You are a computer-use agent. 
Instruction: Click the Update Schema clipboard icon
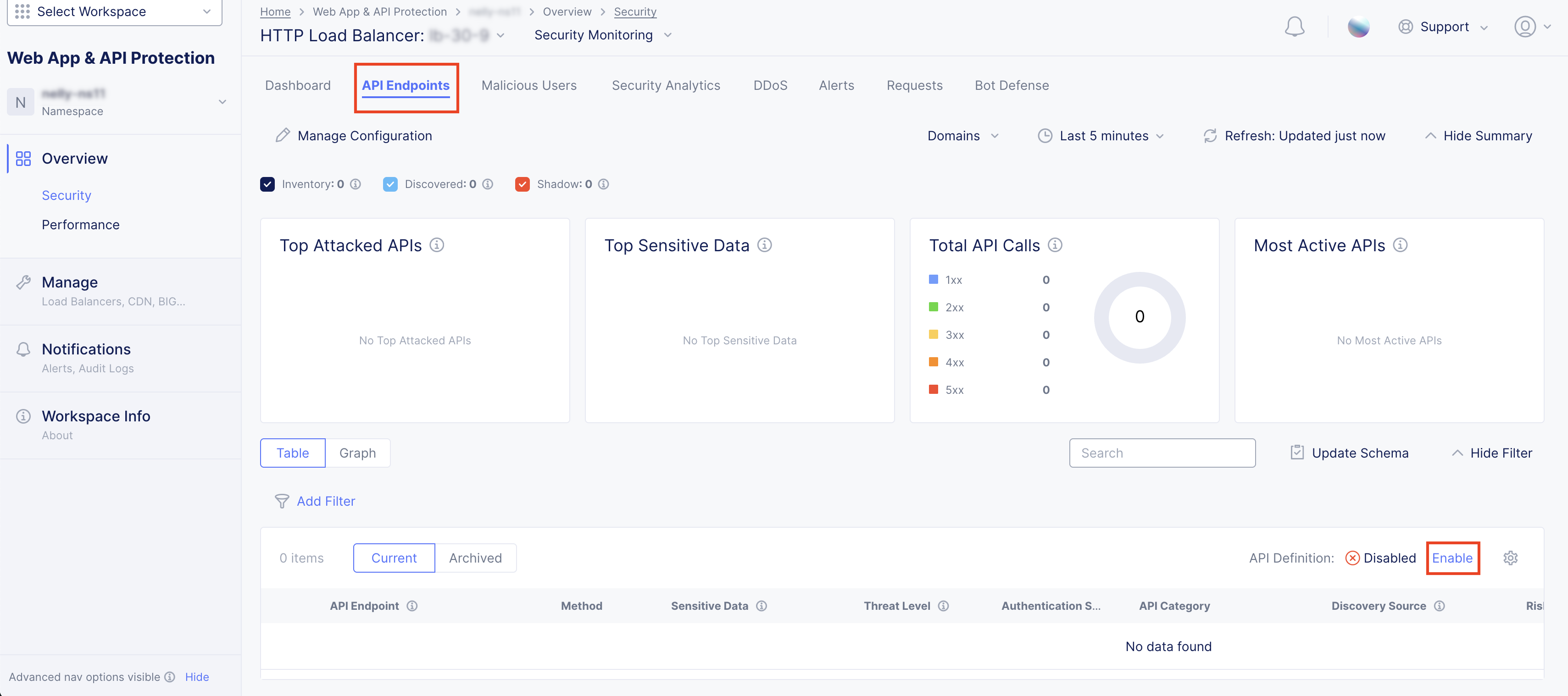[1297, 453]
